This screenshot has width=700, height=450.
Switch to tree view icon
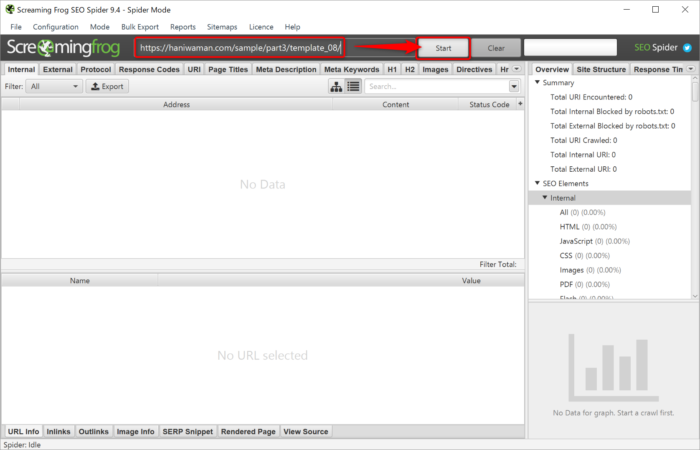click(337, 87)
